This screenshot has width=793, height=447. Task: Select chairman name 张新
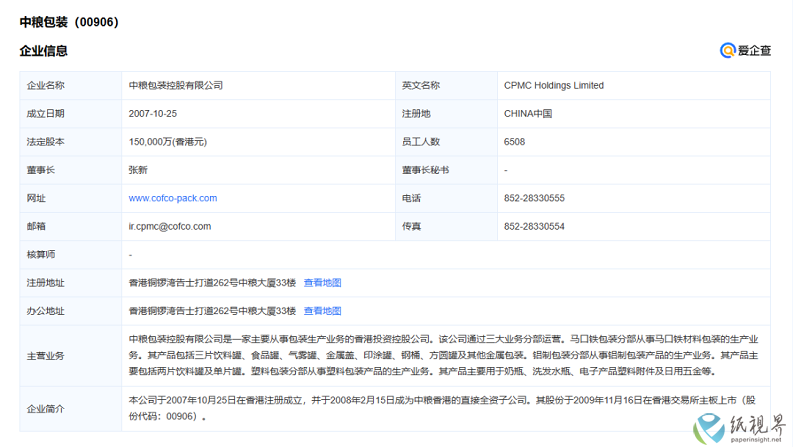pyautogui.click(x=138, y=170)
